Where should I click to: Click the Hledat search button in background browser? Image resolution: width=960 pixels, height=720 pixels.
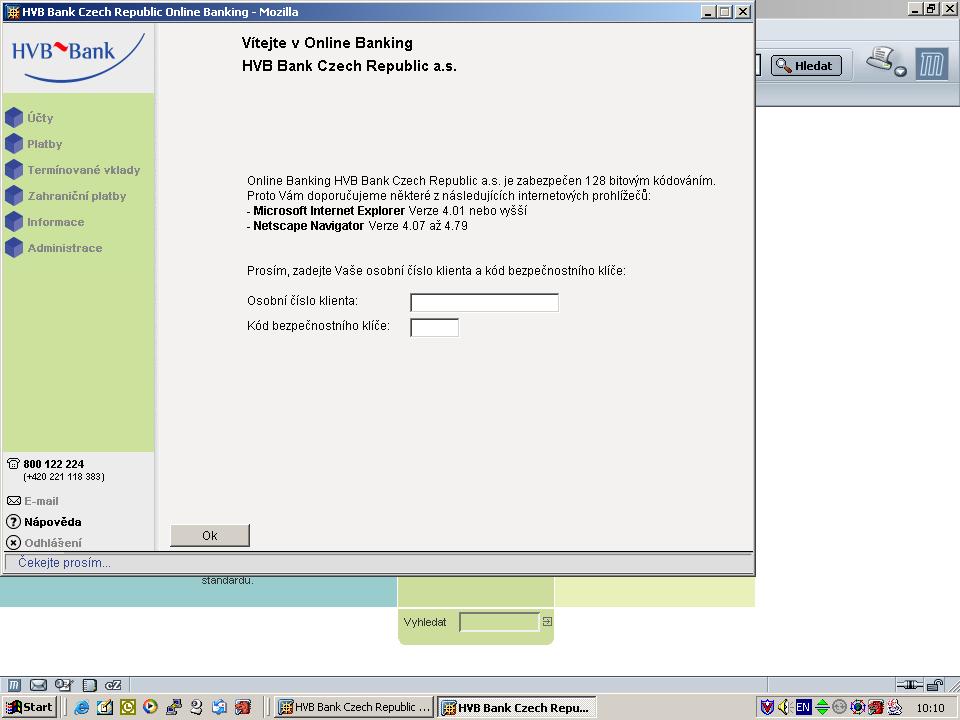click(806, 66)
